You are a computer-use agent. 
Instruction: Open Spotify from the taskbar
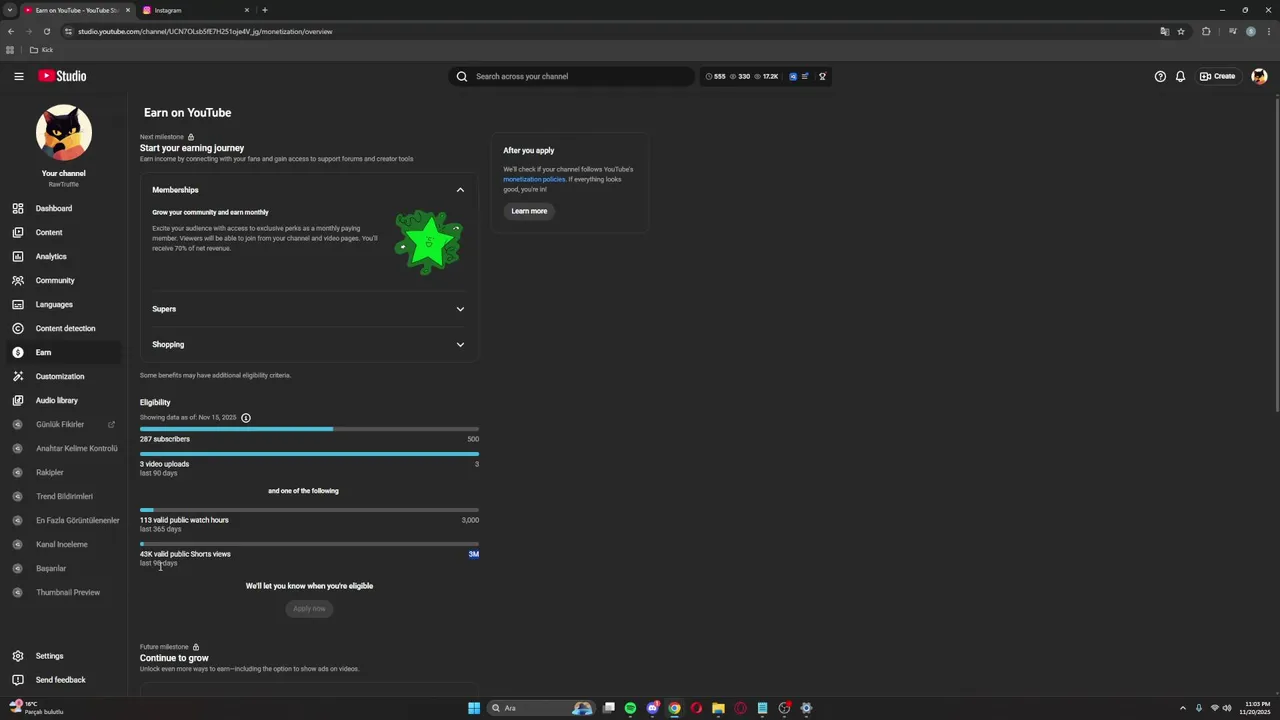[x=630, y=708]
